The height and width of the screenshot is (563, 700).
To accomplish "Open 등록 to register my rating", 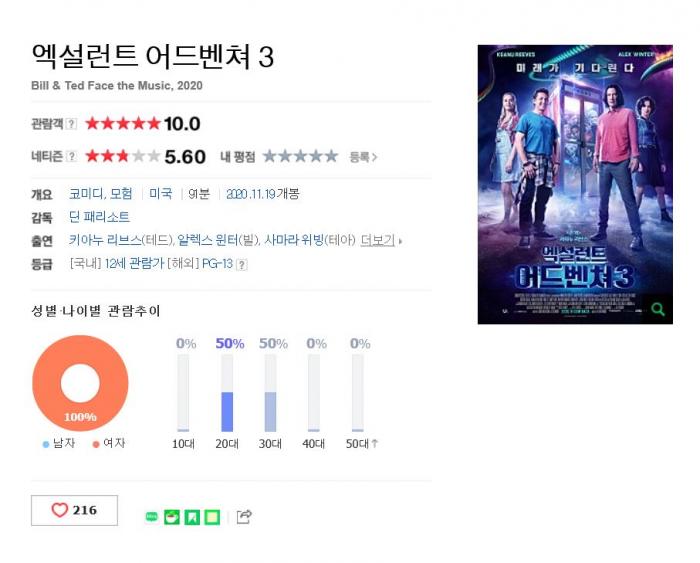I will pyautogui.click(x=363, y=157).
